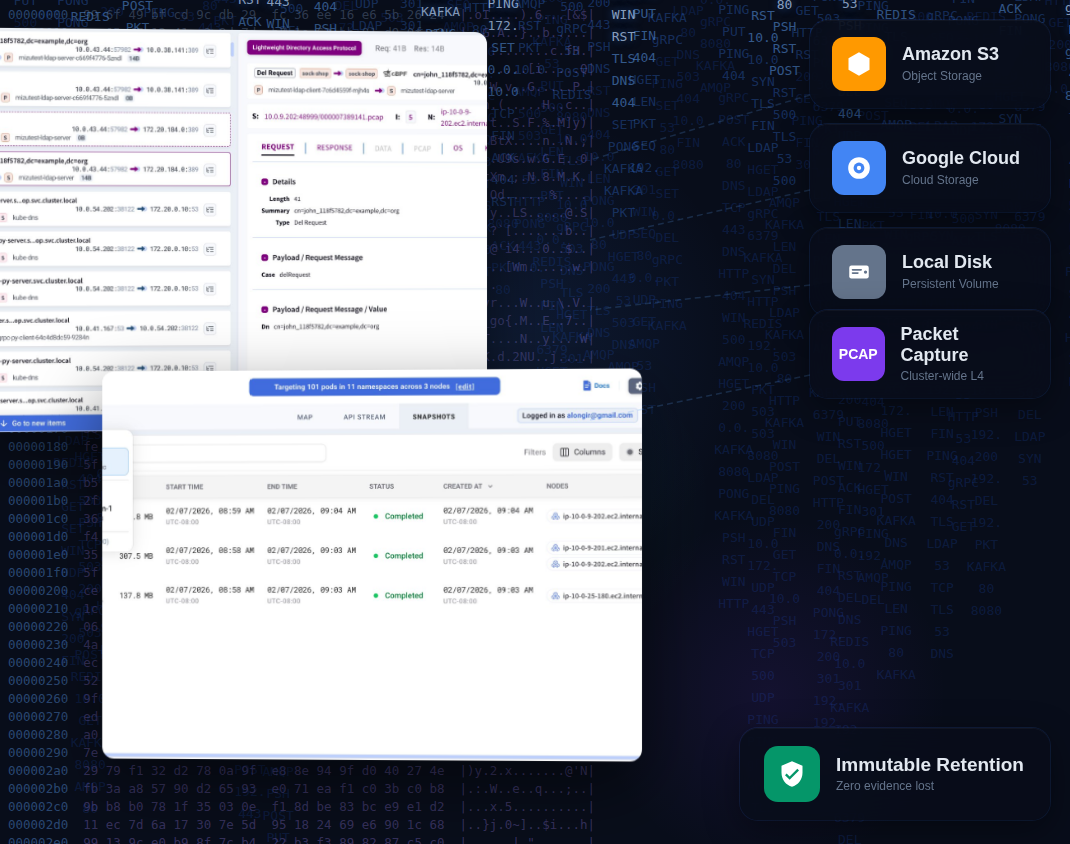Switch to the RESPONSE tab
The width and height of the screenshot is (1070, 844).
pyautogui.click(x=334, y=148)
